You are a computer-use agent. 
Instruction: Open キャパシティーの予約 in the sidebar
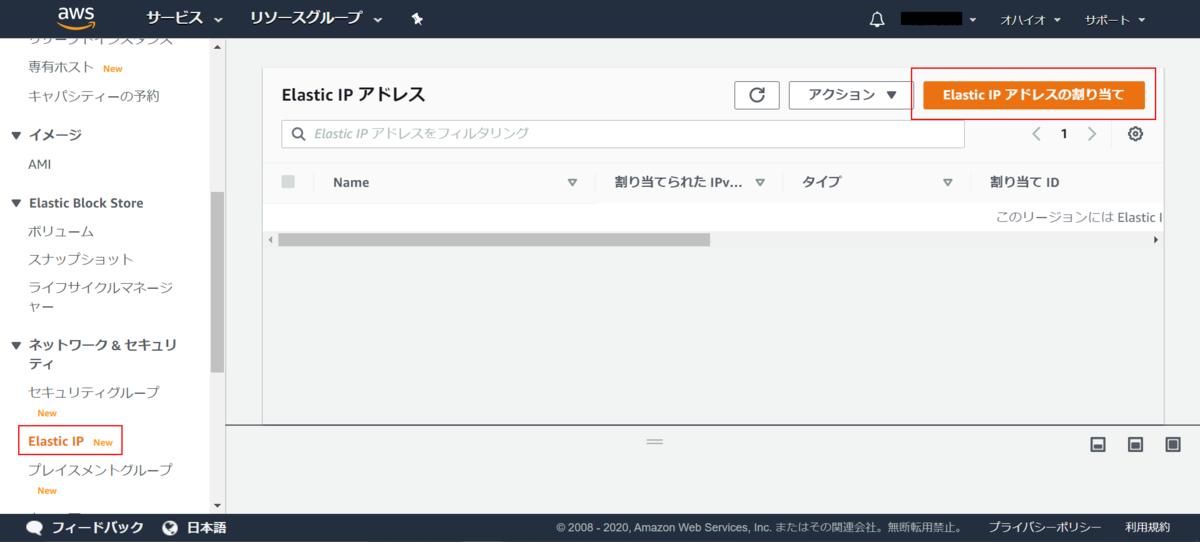(x=94, y=96)
